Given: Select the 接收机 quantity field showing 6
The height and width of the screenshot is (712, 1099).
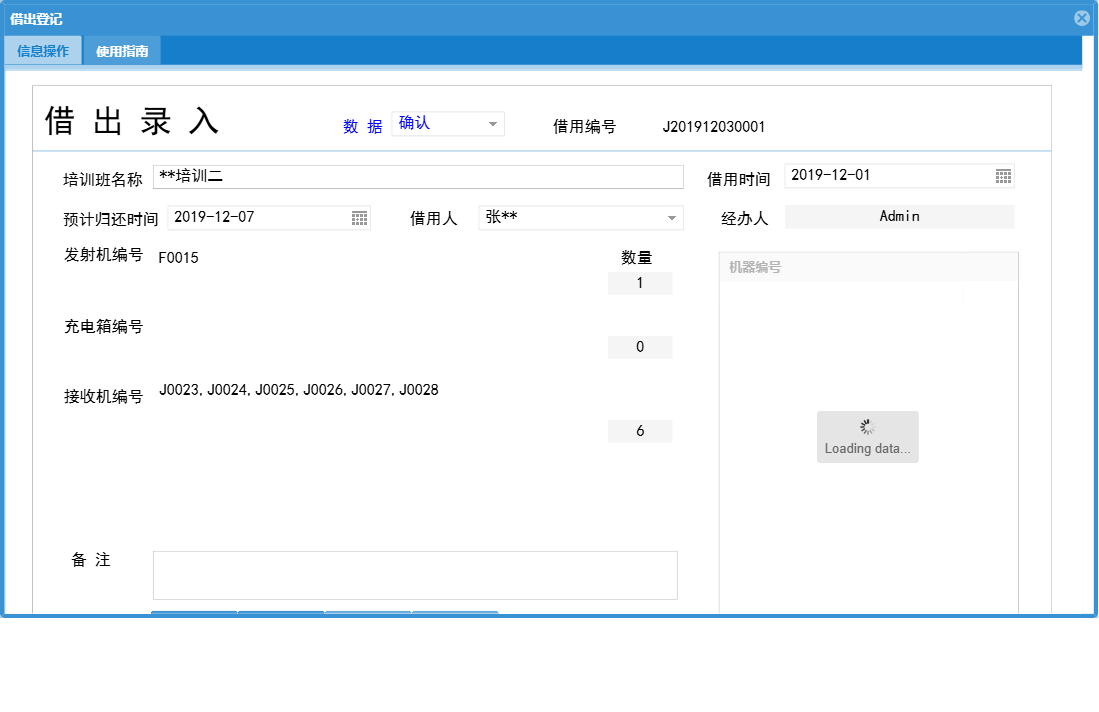Looking at the screenshot, I should click(x=640, y=430).
